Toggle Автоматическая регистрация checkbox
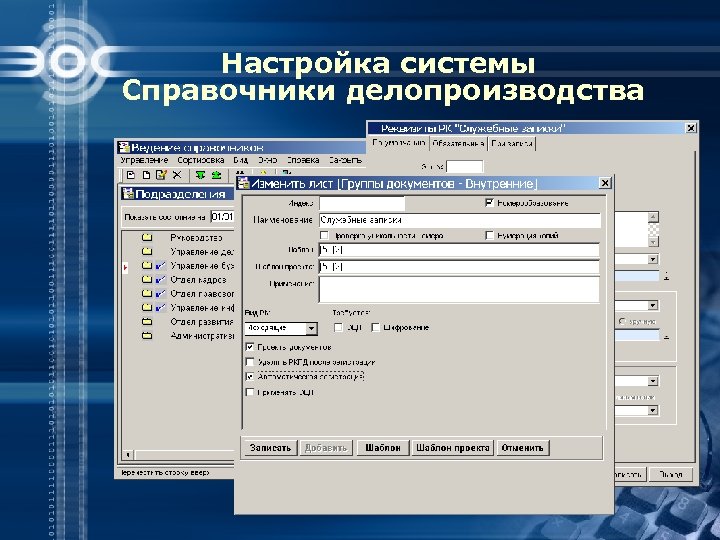 click(250, 377)
